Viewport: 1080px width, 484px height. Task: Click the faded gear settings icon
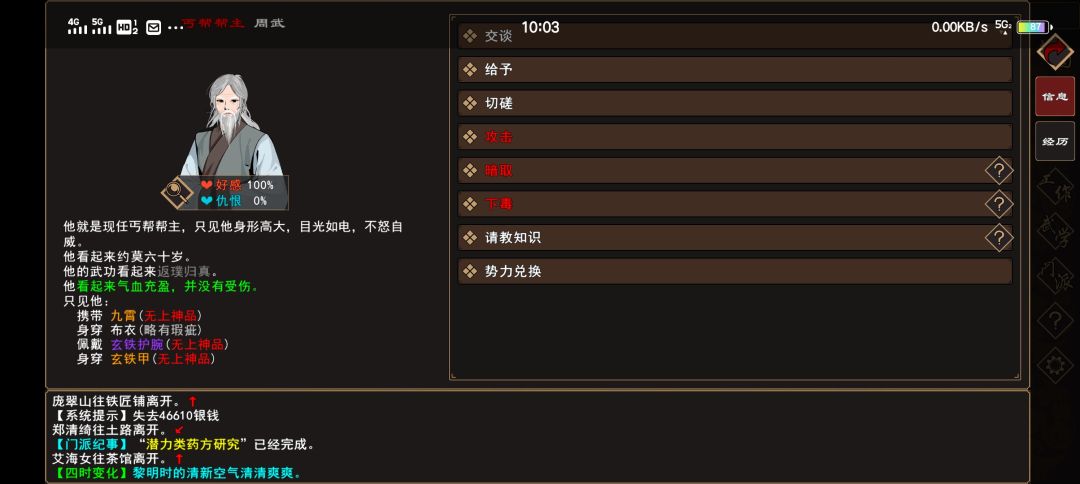pyautogui.click(x=1055, y=365)
